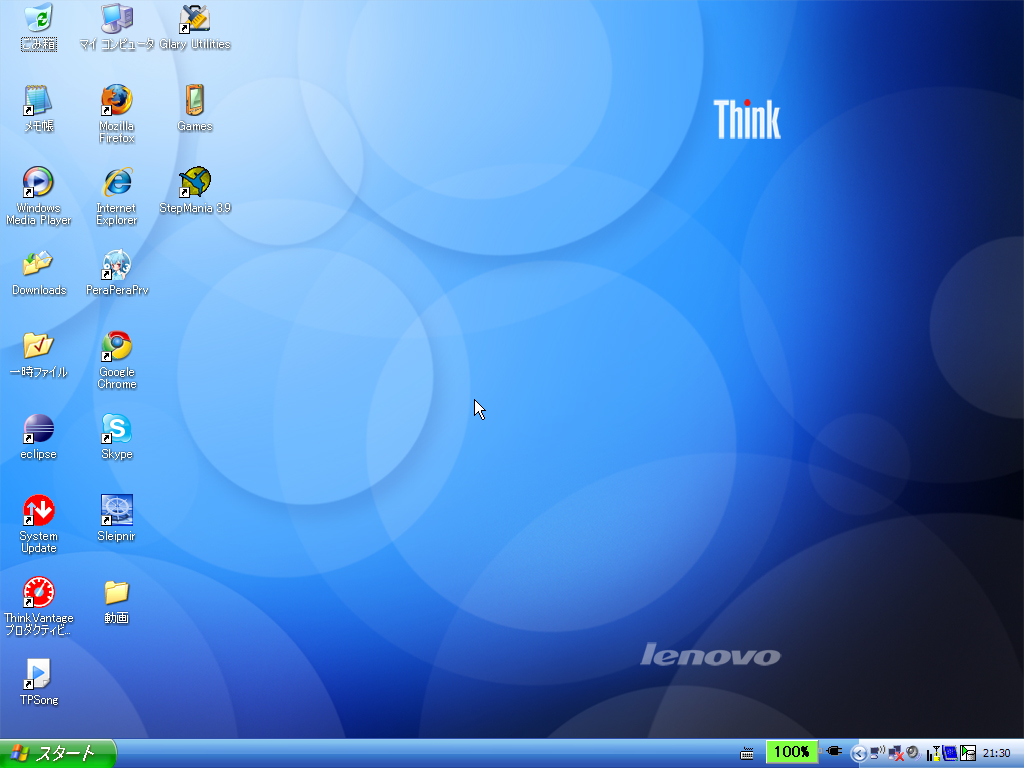The height and width of the screenshot is (768, 1024).
Task: Open the Start (スタート) menu
Action: [x=57, y=754]
